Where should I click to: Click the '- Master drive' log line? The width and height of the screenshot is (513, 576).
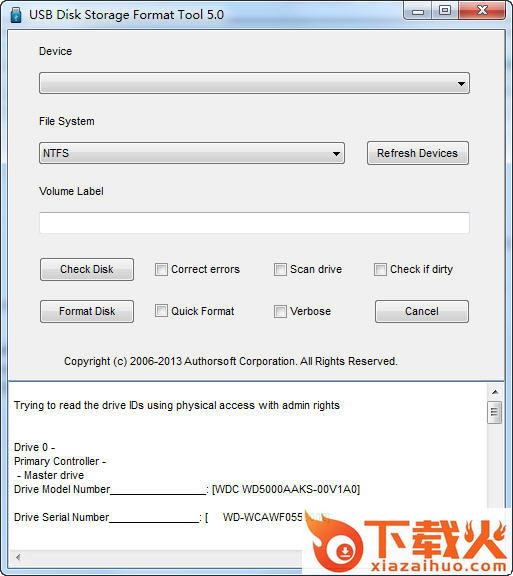coord(50,475)
